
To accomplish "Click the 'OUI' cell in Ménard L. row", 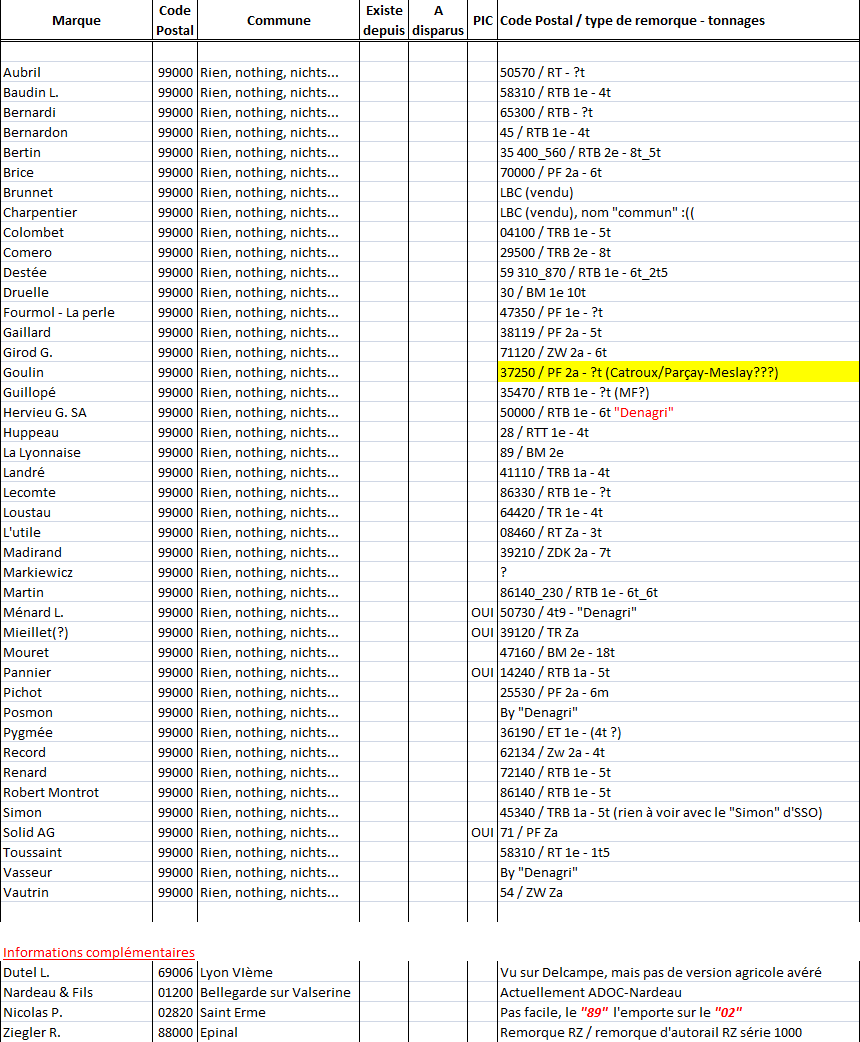I will click(x=483, y=612).
